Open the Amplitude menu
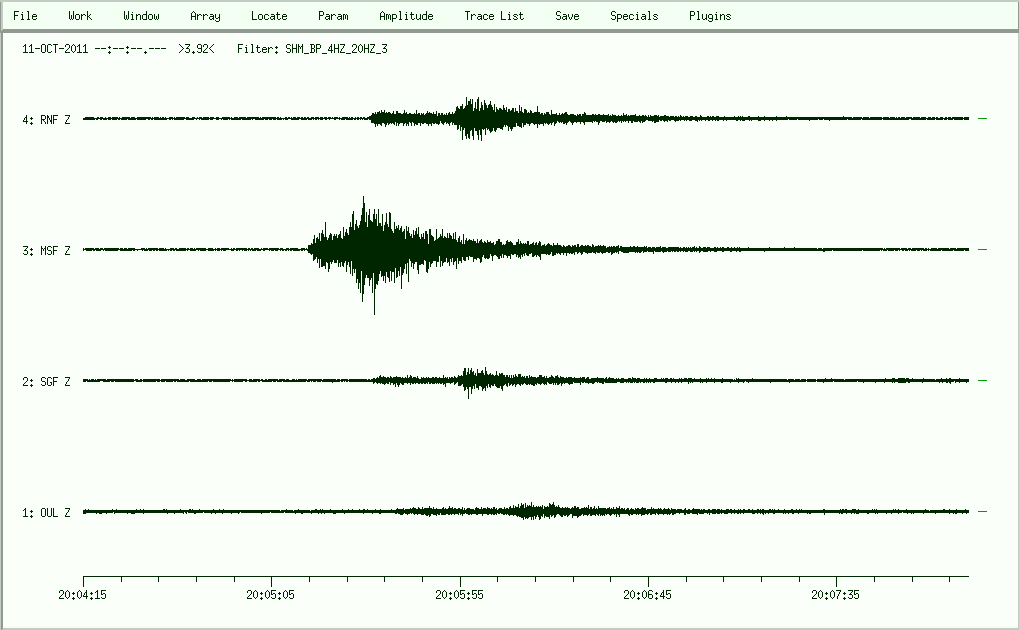Image resolution: width=1019 pixels, height=630 pixels. click(x=406, y=16)
